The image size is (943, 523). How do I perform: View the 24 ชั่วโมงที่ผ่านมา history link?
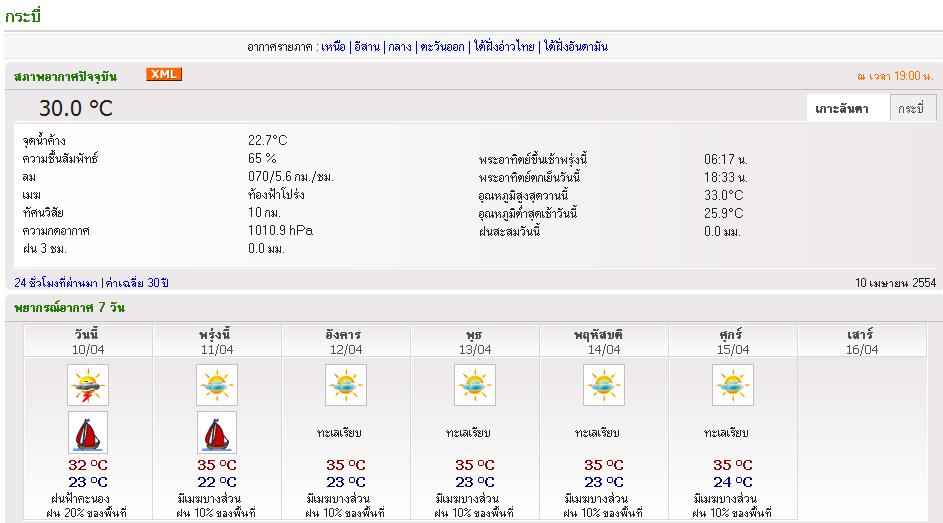[x=58, y=282]
